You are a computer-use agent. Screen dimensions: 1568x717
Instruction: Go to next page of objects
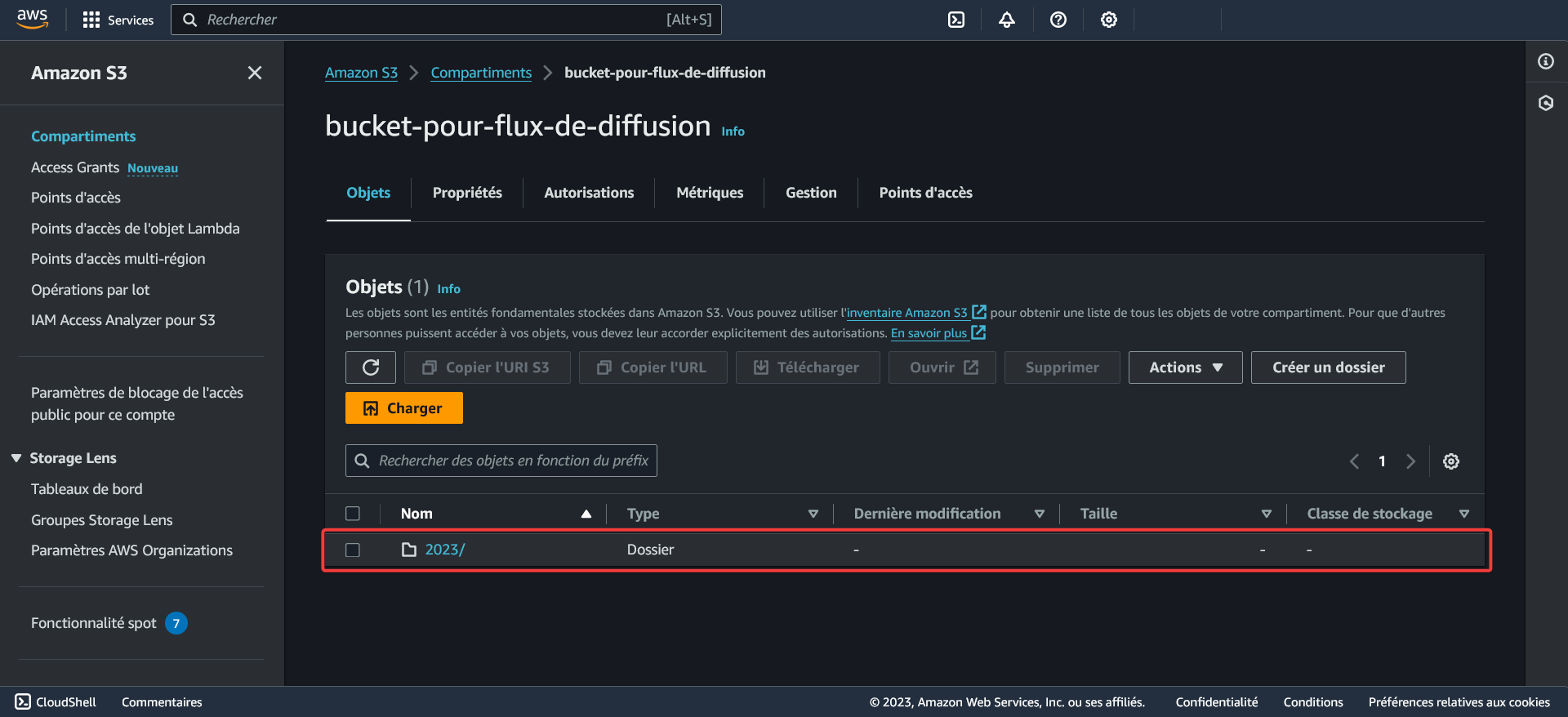pos(1410,461)
